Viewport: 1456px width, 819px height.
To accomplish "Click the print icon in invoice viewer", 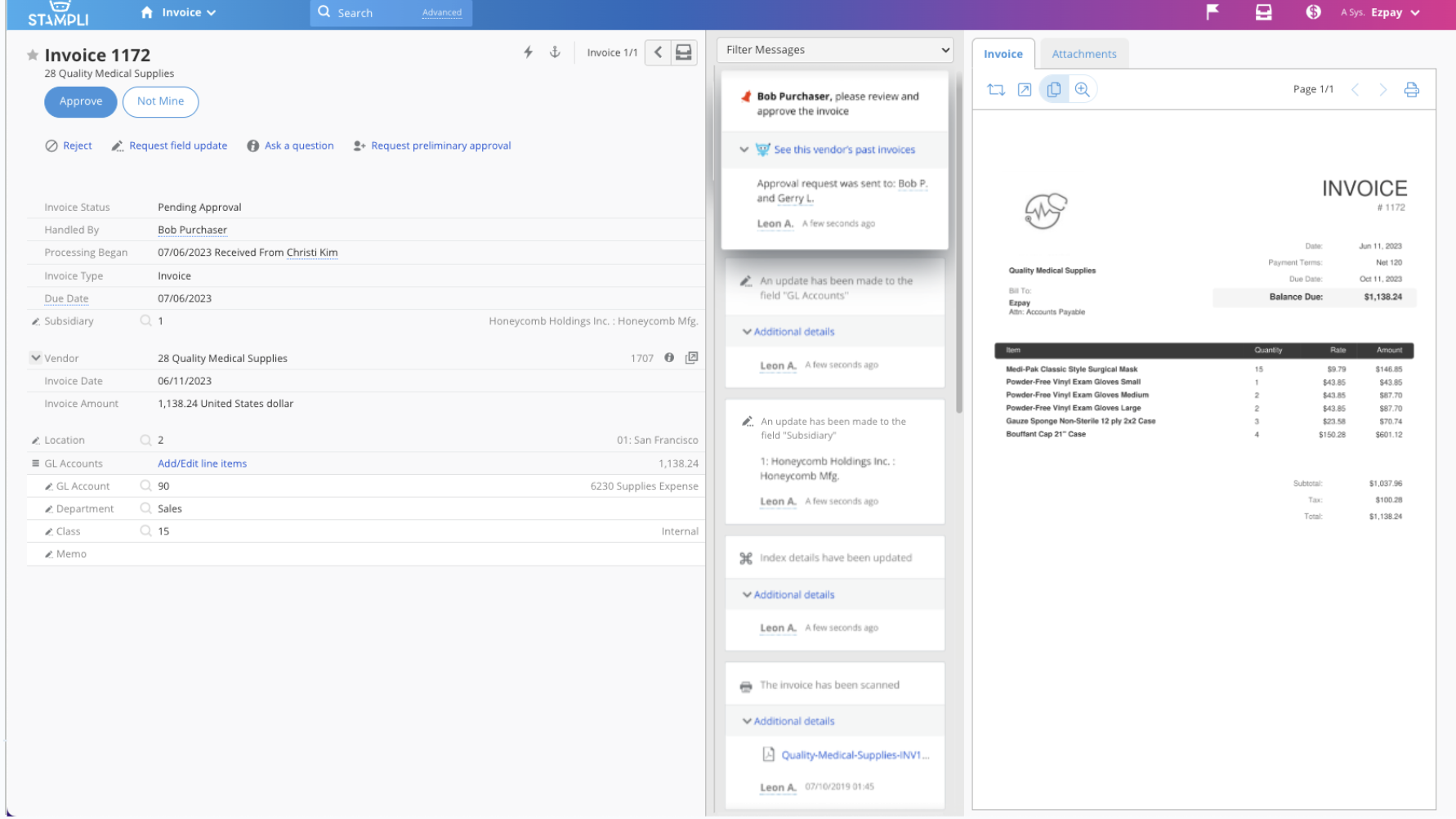I will (1411, 90).
